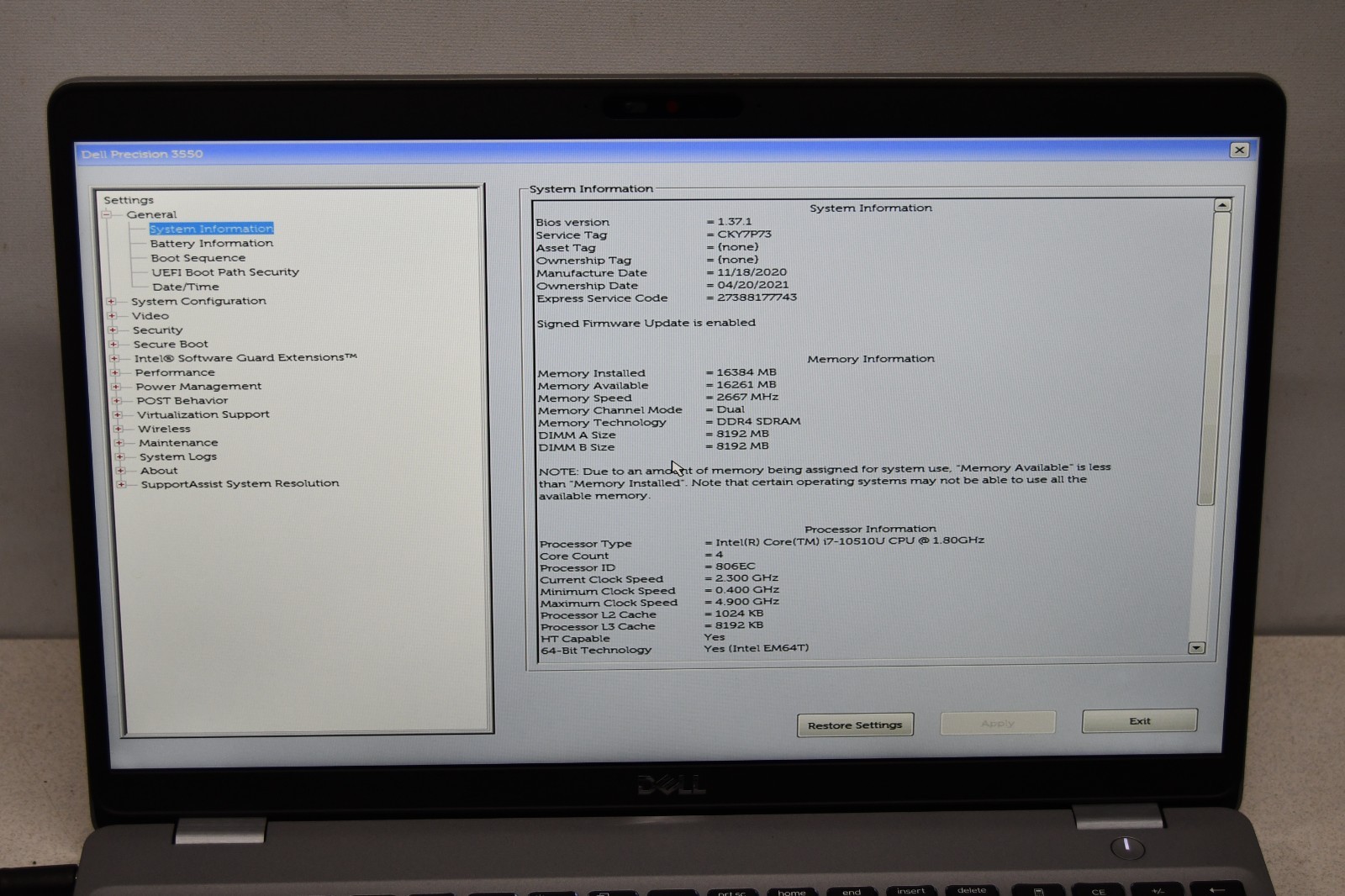The height and width of the screenshot is (896, 1345).
Task: Expand the Virtualization Support node
Action: [118, 414]
